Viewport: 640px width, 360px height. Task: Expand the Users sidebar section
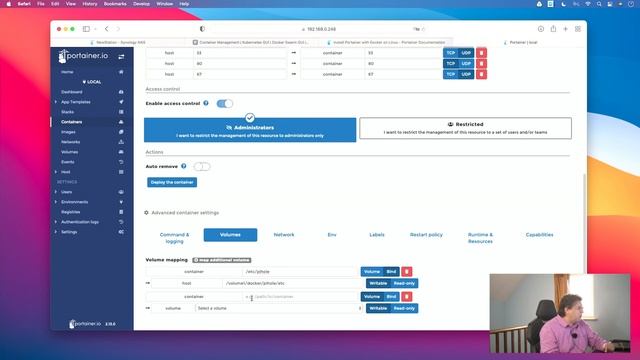pos(56,192)
